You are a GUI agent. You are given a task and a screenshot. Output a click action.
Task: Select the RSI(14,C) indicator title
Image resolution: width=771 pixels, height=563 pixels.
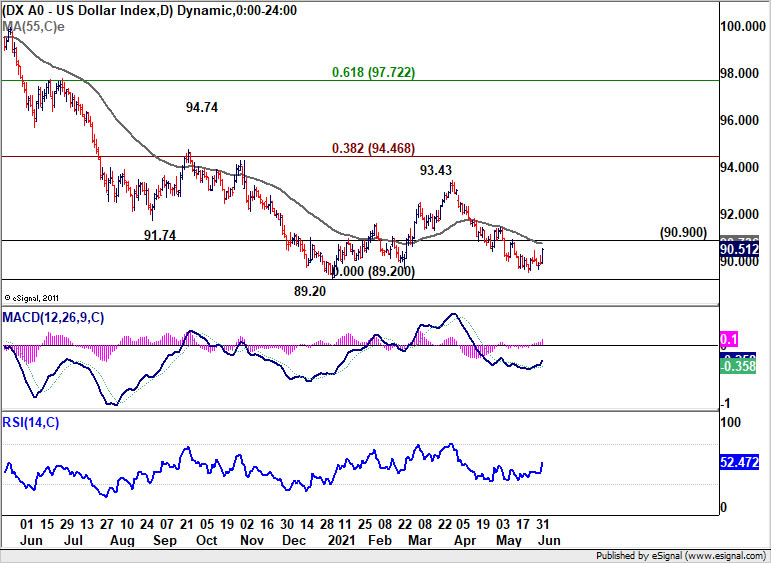31,422
